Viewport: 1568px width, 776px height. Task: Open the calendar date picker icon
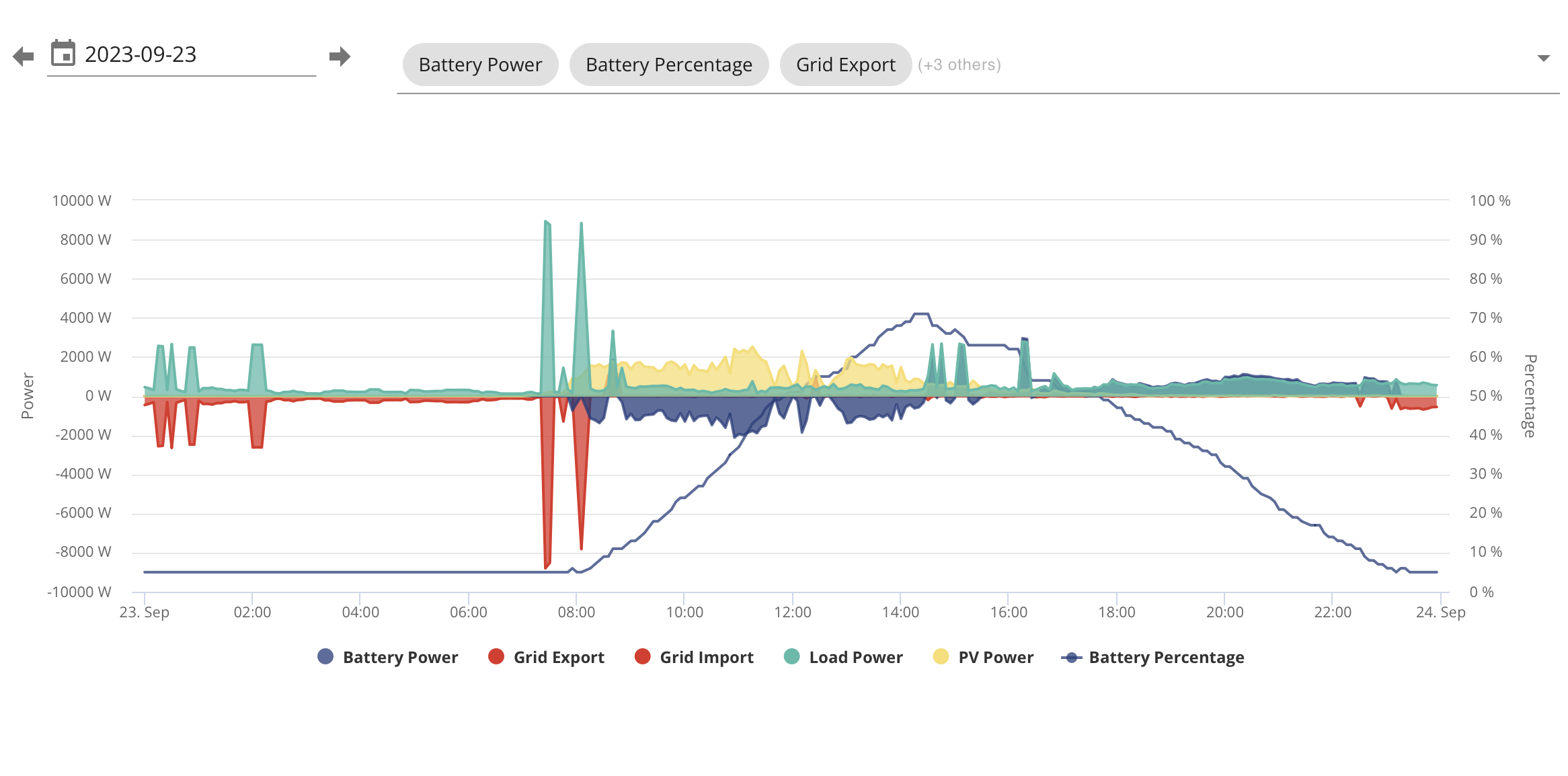(x=63, y=54)
